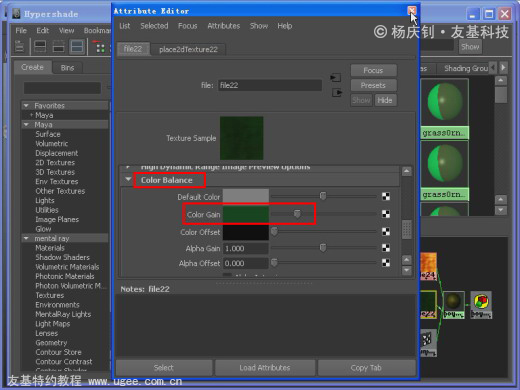
Task: Select Hypershade top-and-bottom panel layout icon
Action: [77, 47]
